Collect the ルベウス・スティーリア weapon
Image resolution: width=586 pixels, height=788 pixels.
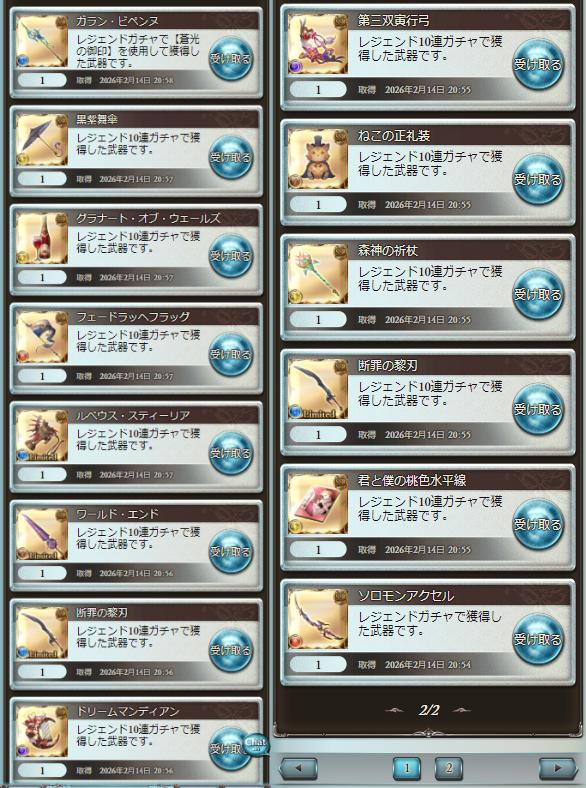231,453
